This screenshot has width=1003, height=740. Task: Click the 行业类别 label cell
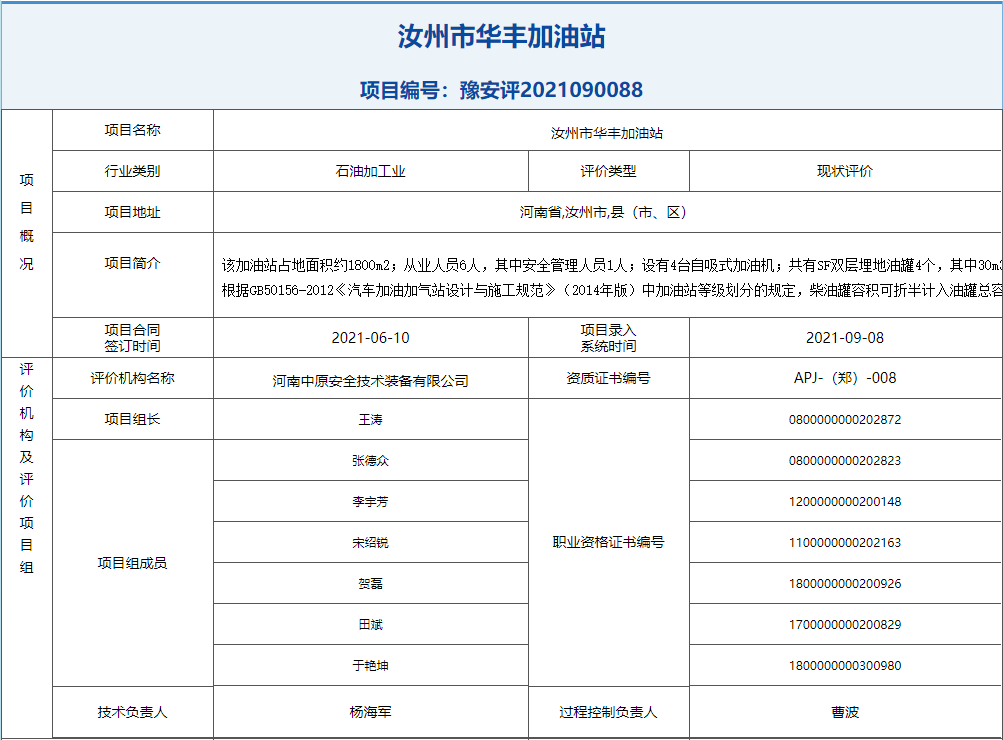coord(132,171)
